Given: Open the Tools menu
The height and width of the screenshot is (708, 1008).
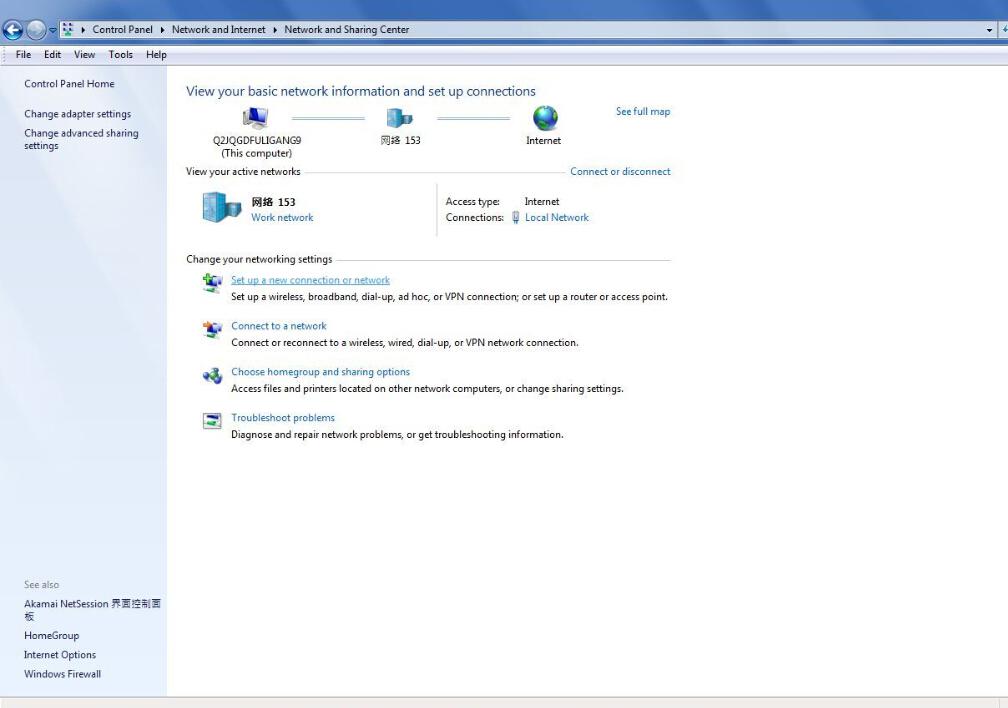Looking at the screenshot, I should coord(120,55).
